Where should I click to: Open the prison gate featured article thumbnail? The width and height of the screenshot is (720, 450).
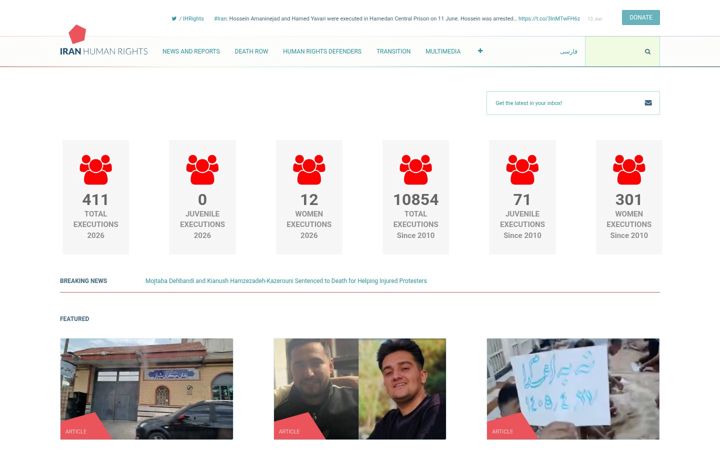click(146, 389)
